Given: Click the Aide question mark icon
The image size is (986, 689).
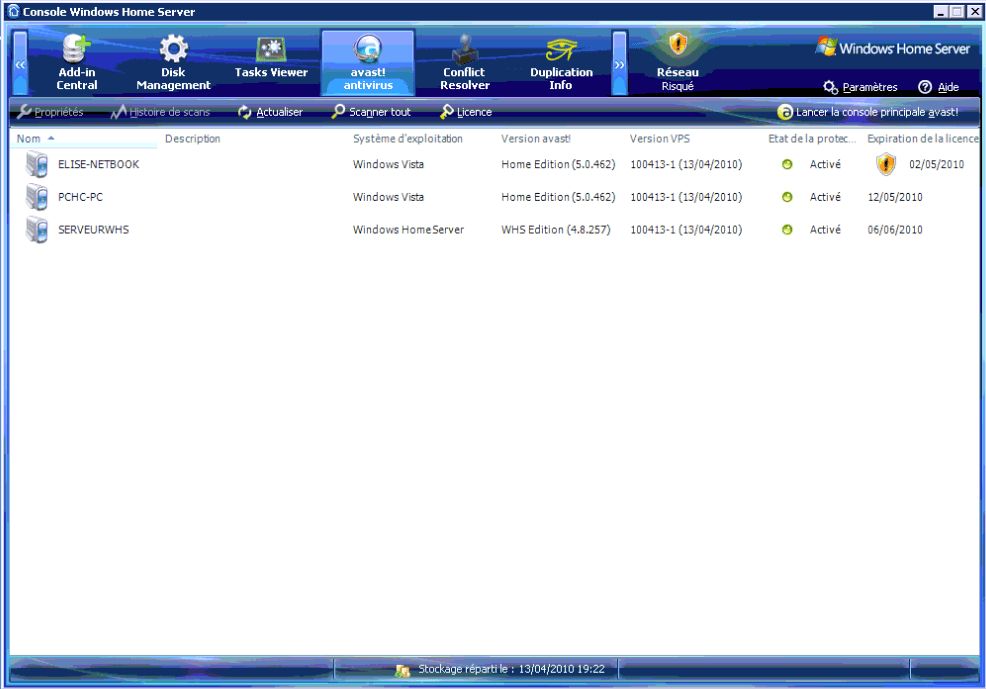Looking at the screenshot, I should pos(924,87).
